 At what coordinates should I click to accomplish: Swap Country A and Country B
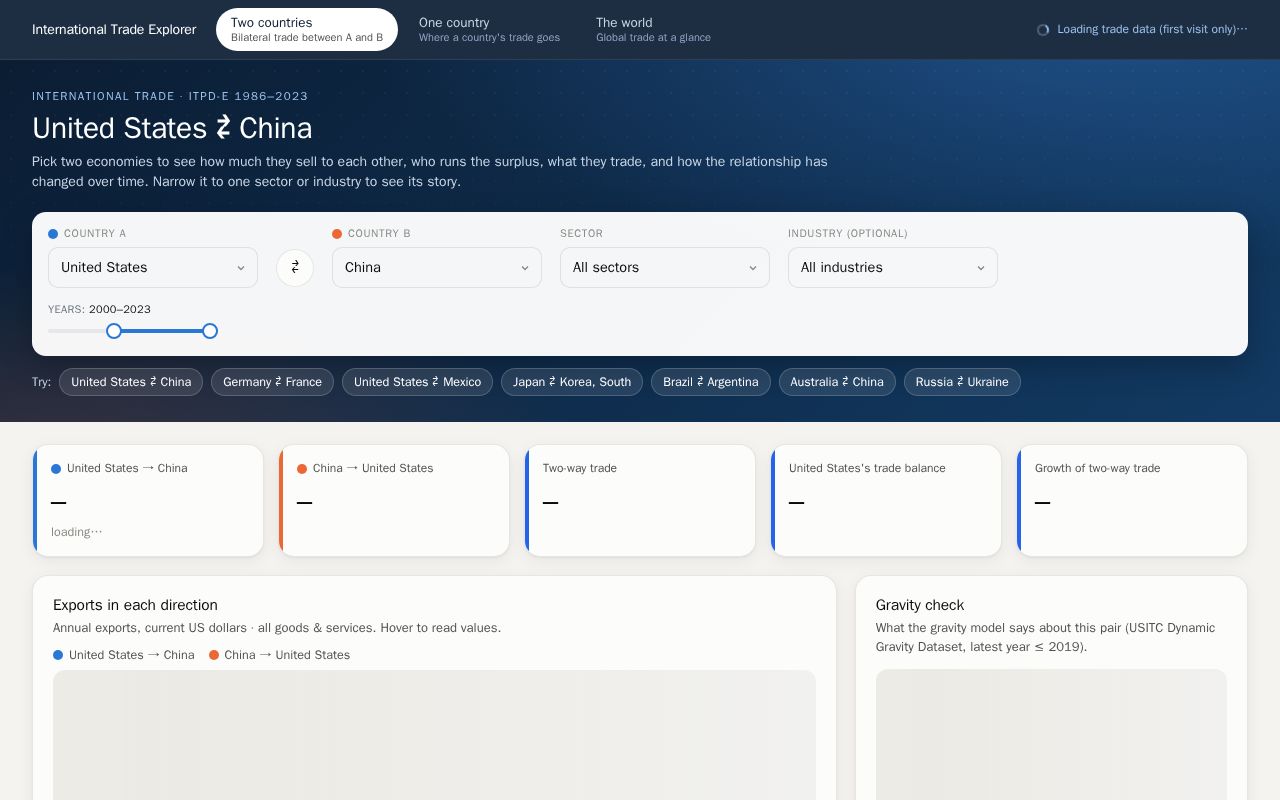click(295, 267)
